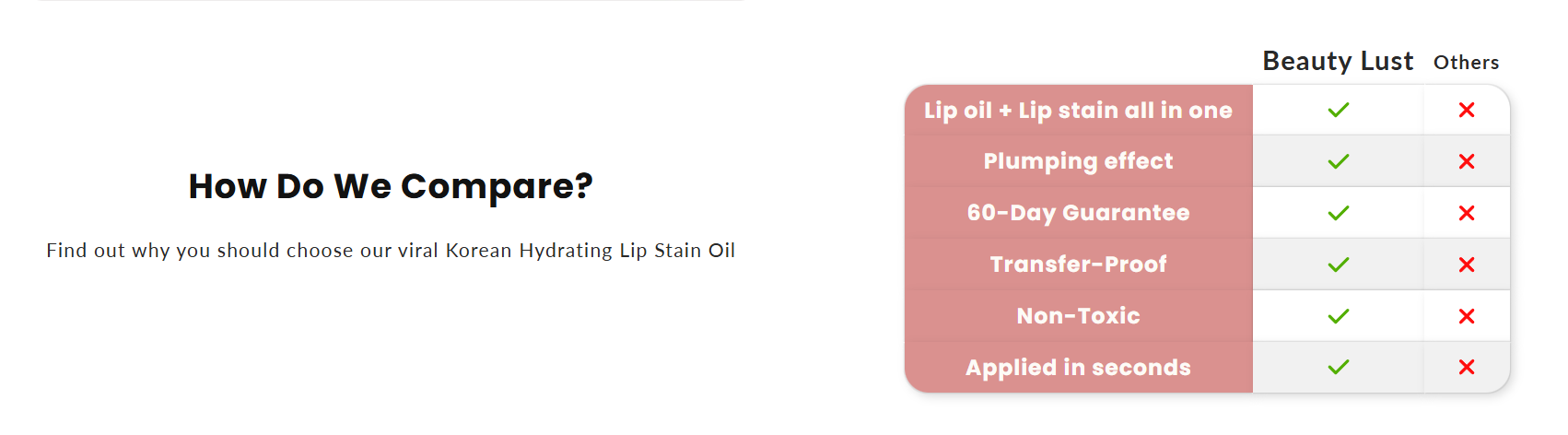
Task: Click the Beauty Lust column header
Action: tap(1337, 61)
